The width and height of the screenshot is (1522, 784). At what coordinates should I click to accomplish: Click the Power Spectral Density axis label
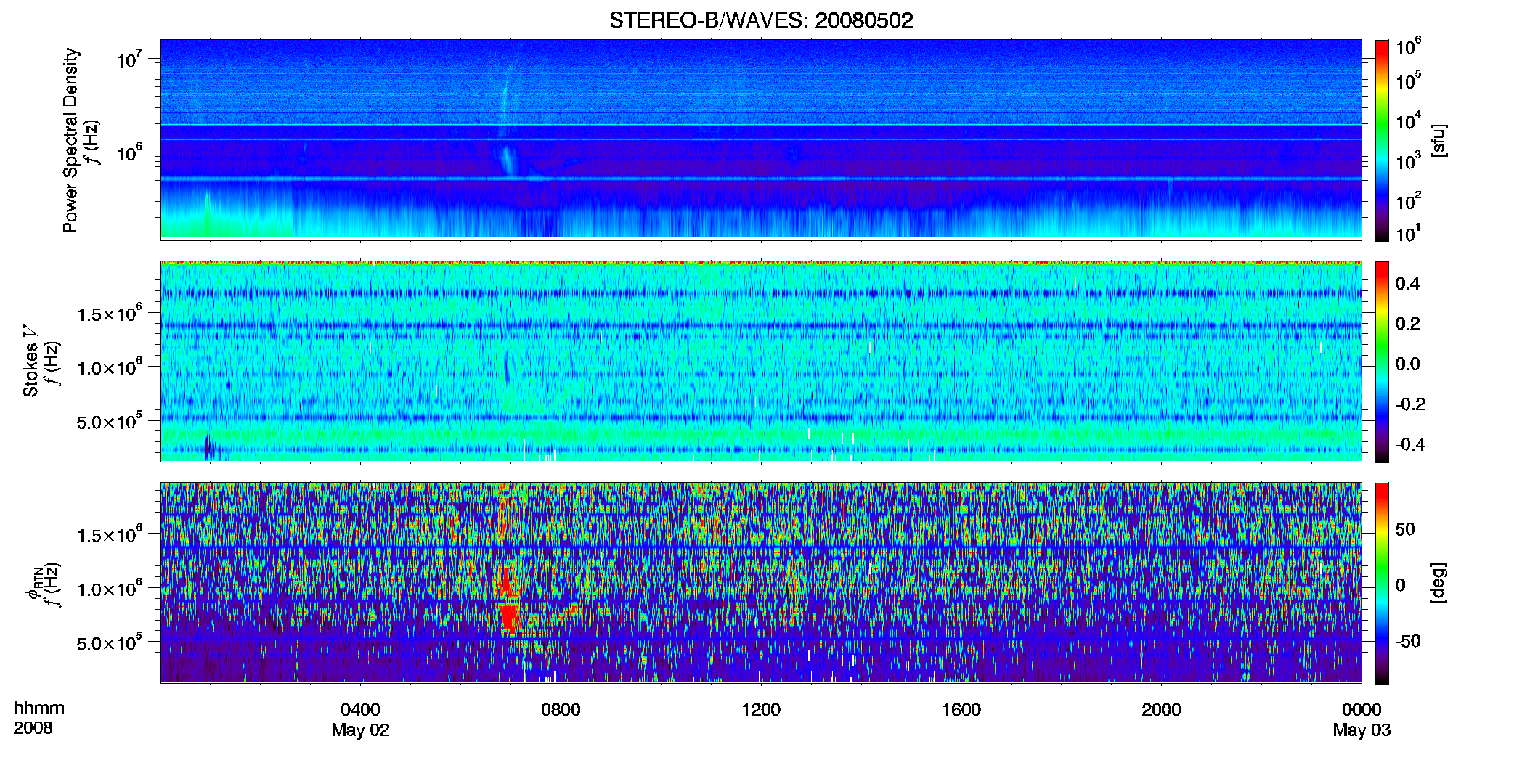[x=70, y=140]
